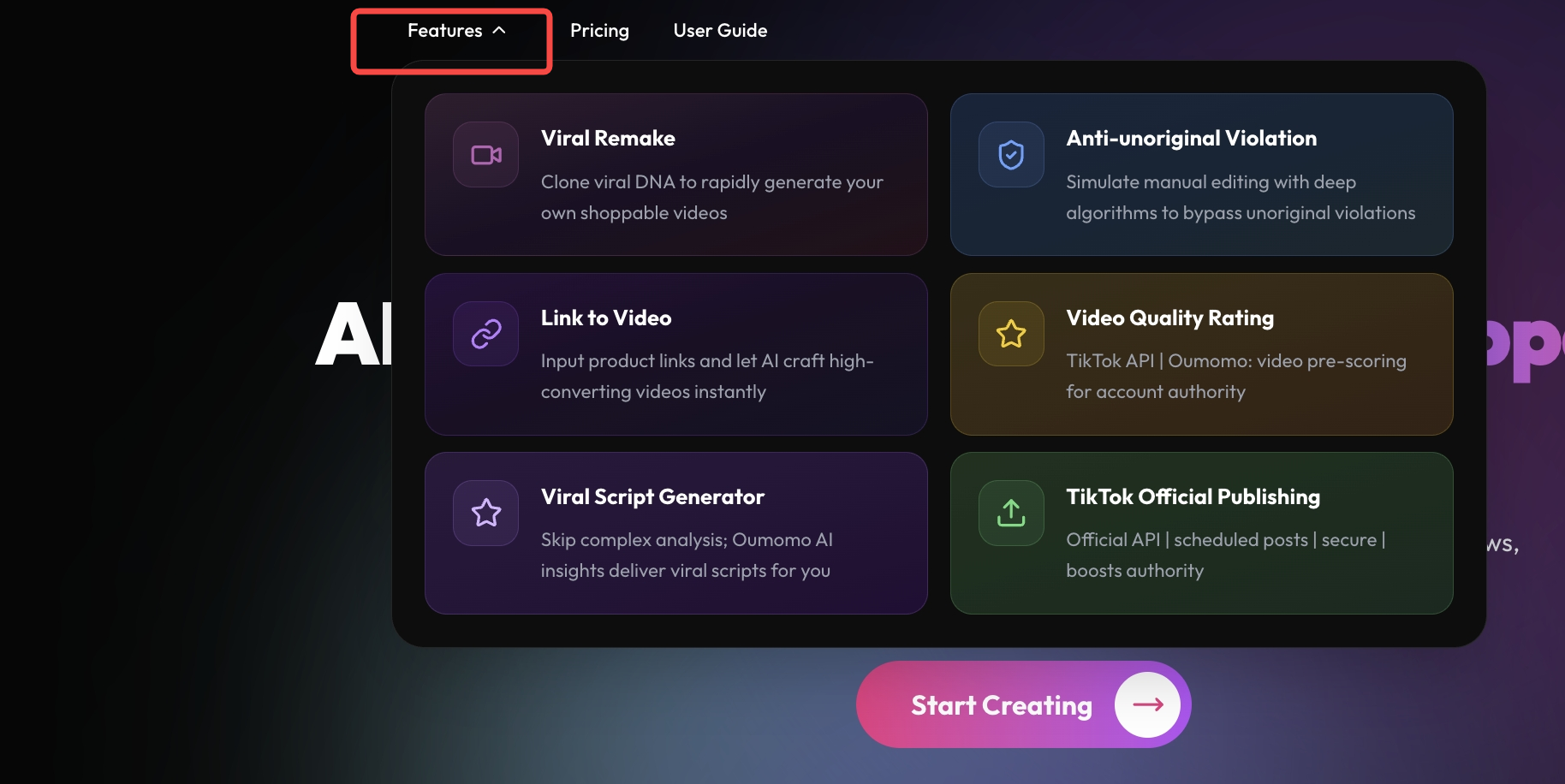Select the Viral Remake title

(608, 139)
